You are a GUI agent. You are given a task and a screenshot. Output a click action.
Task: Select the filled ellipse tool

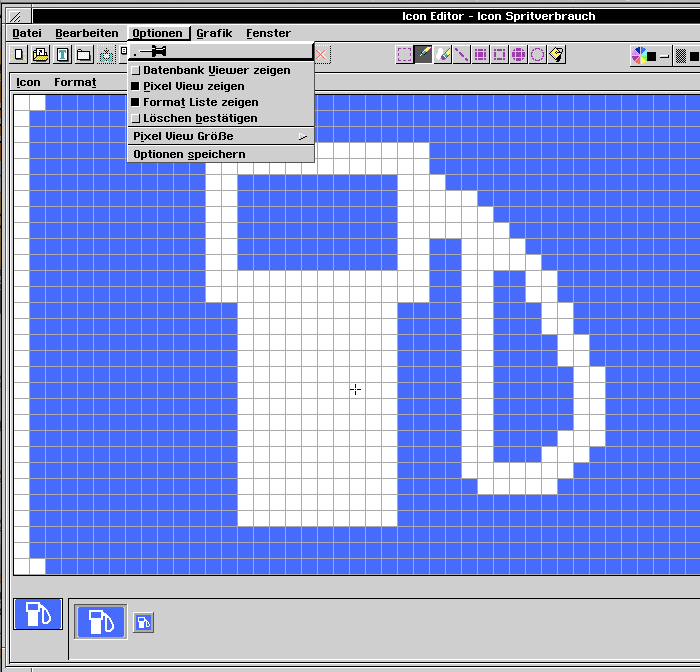point(519,55)
